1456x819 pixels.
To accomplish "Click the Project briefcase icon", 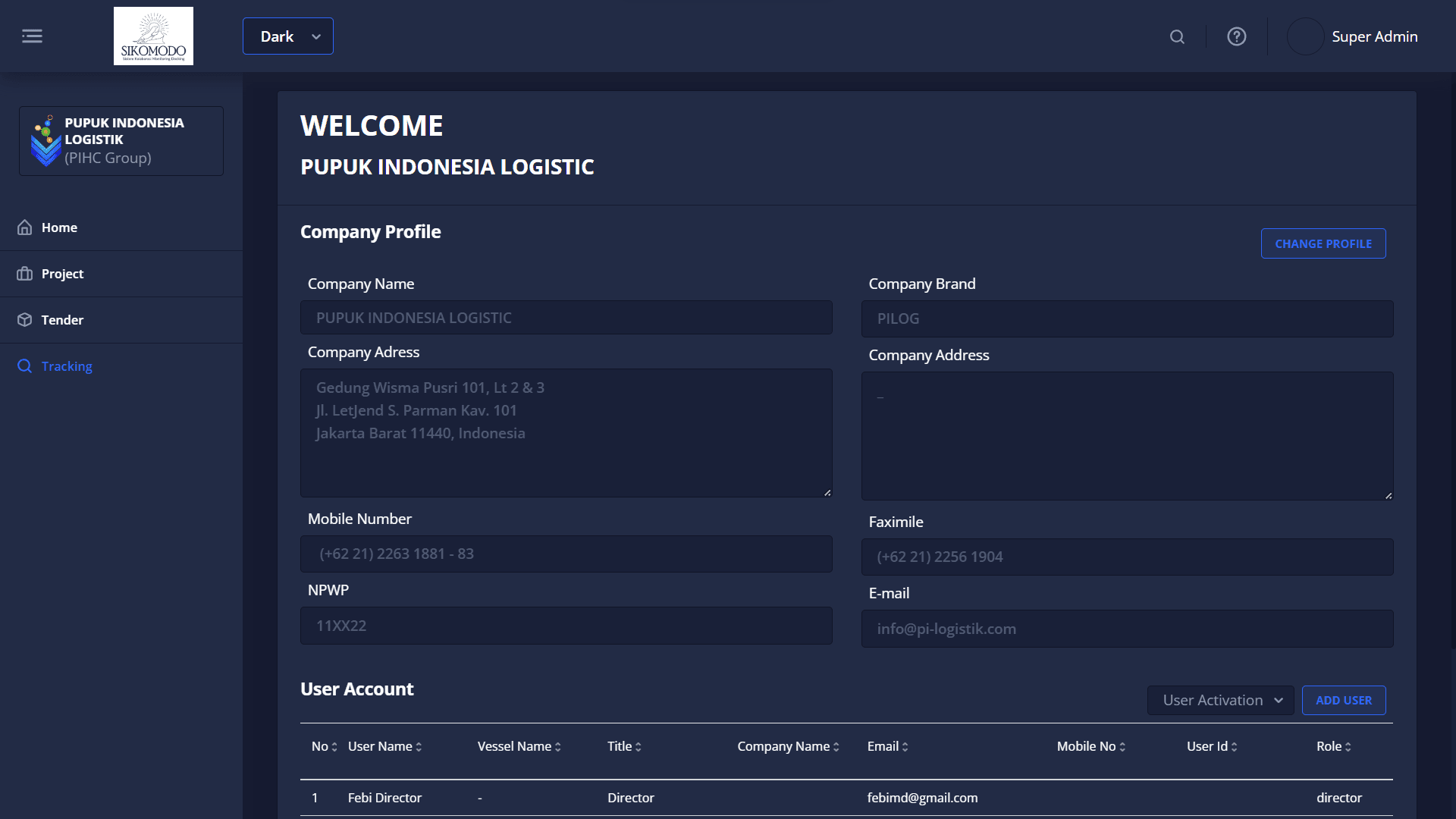I will 24,273.
